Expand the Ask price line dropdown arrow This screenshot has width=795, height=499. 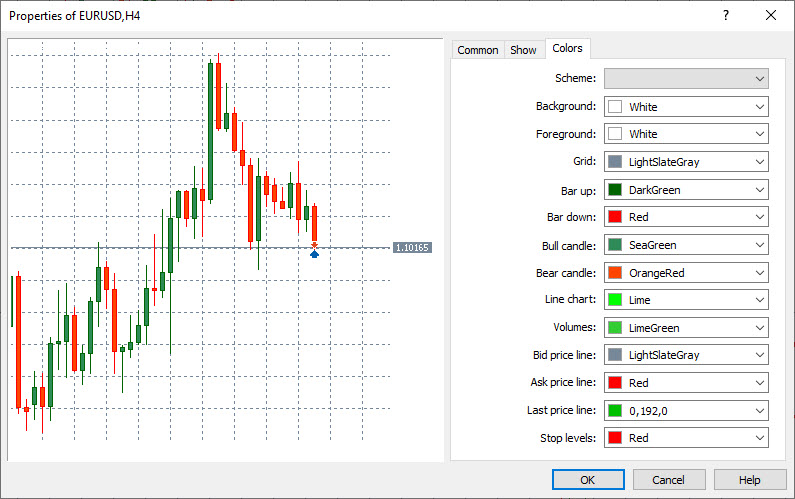[760, 382]
